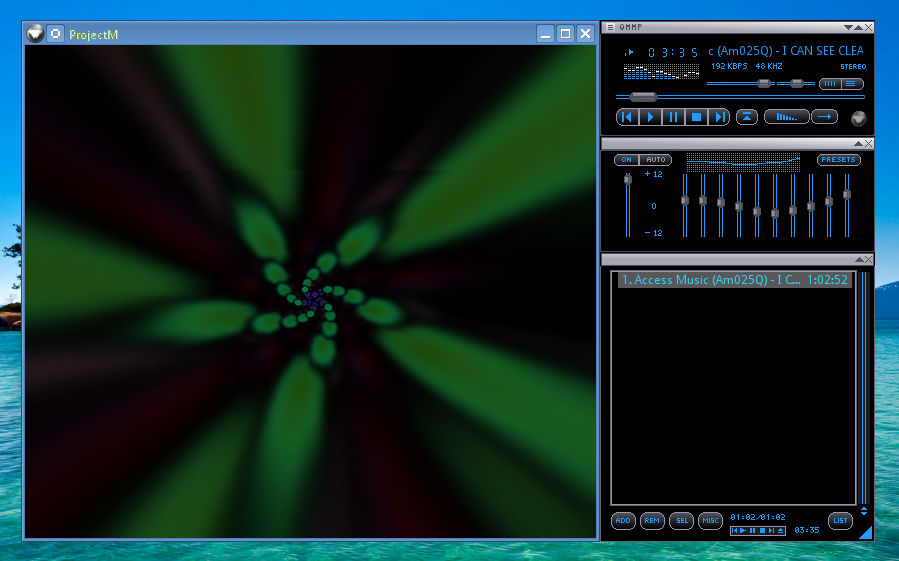Image resolution: width=899 pixels, height=561 pixels.
Task: Toggle the equalizer AUTO button
Action: pos(655,160)
